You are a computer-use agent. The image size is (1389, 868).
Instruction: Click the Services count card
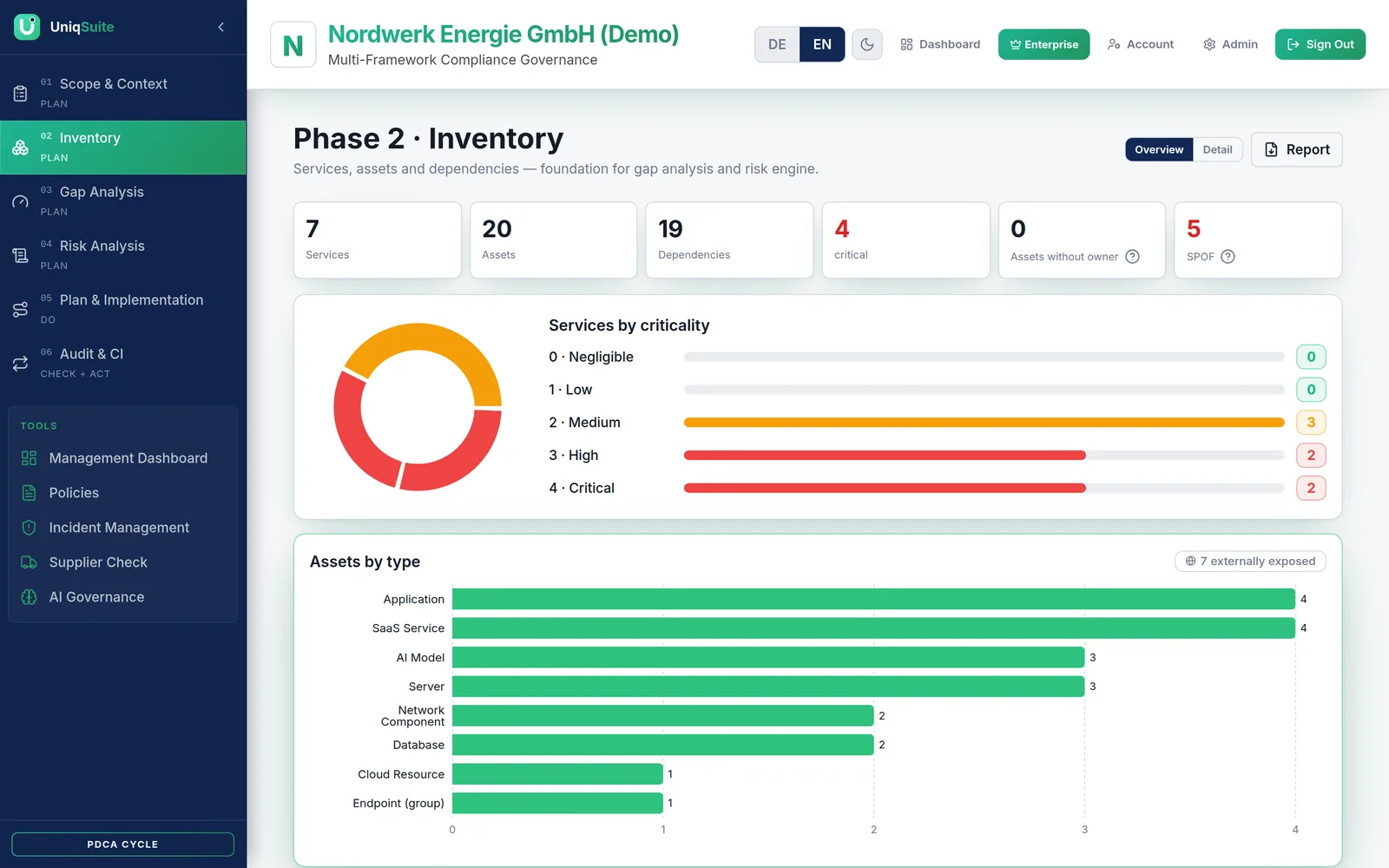click(378, 240)
